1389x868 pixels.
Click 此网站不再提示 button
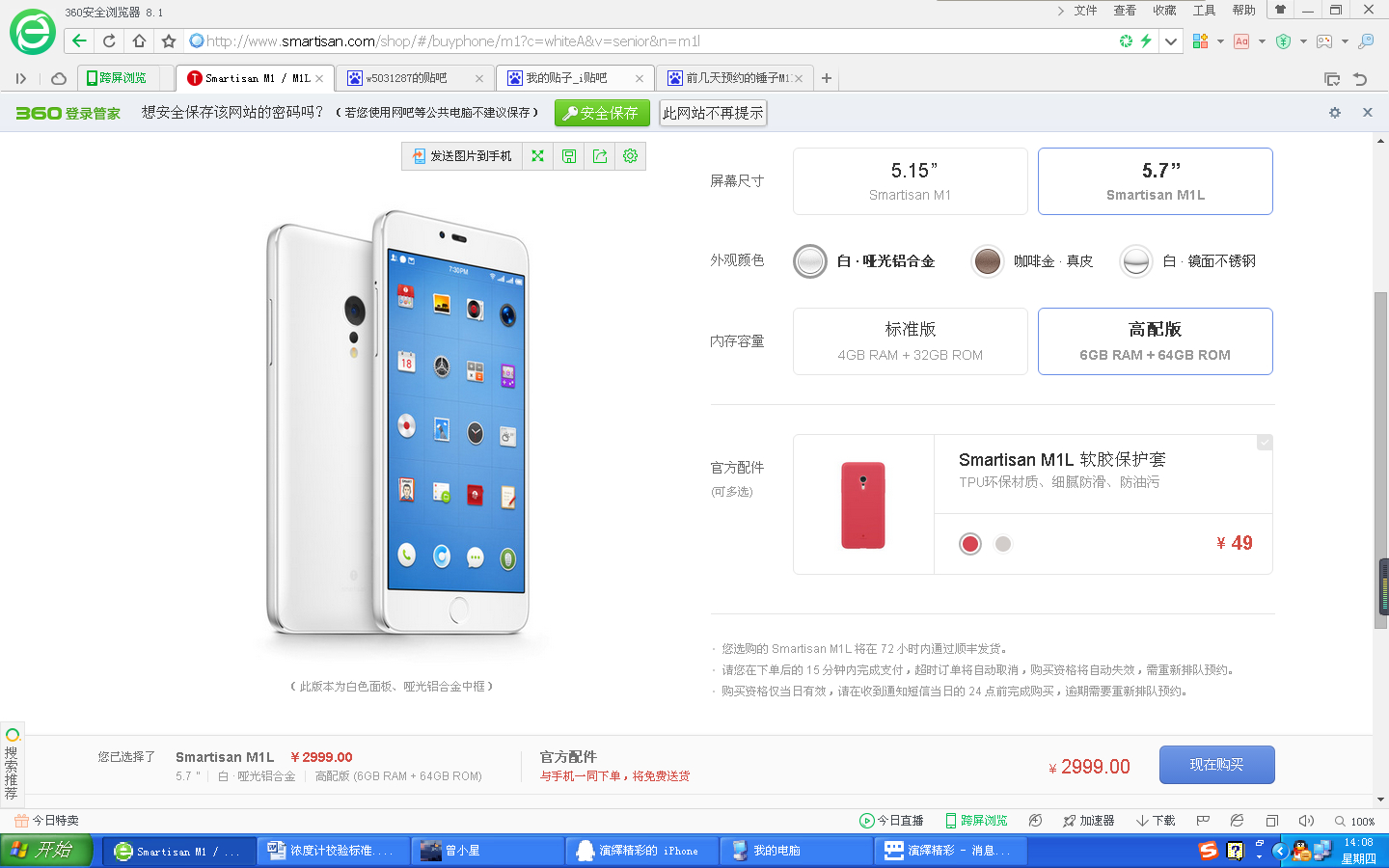tap(713, 113)
